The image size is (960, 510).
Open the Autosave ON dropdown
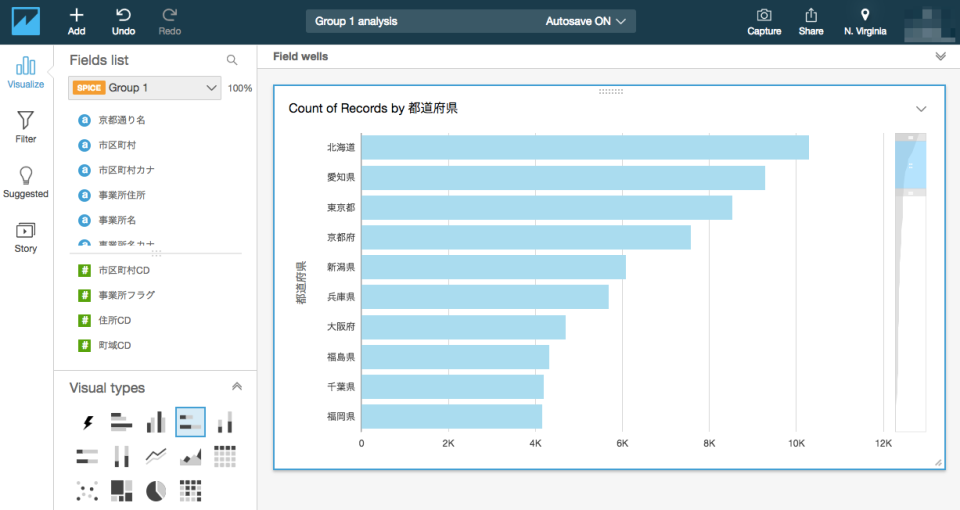click(585, 21)
